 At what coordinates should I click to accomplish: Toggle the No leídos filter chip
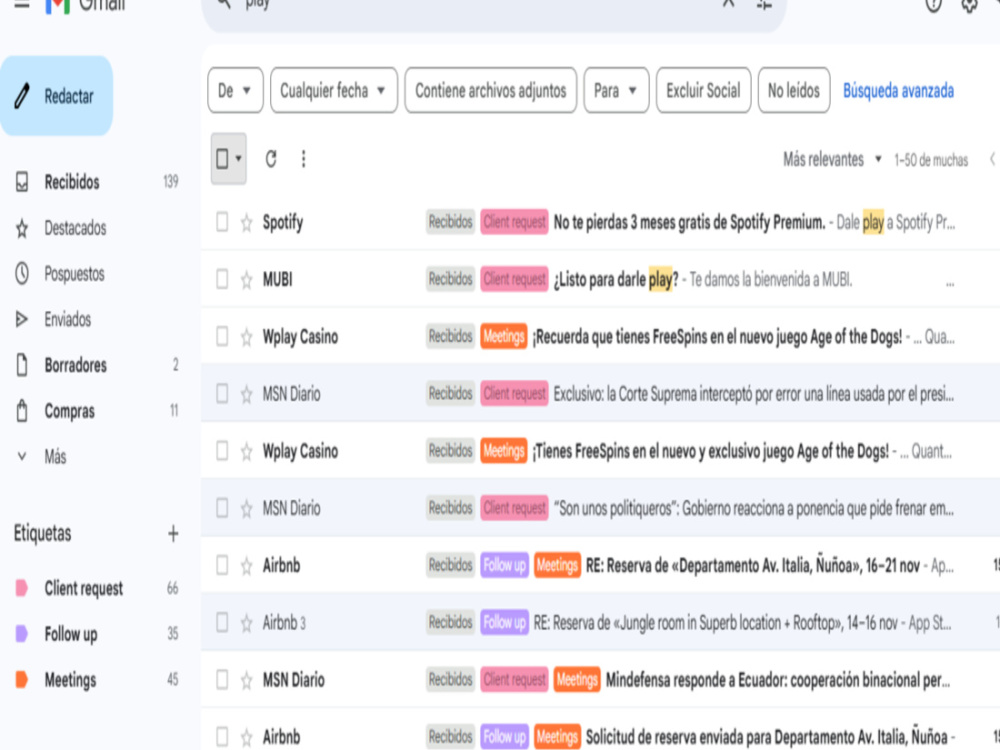(793, 91)
